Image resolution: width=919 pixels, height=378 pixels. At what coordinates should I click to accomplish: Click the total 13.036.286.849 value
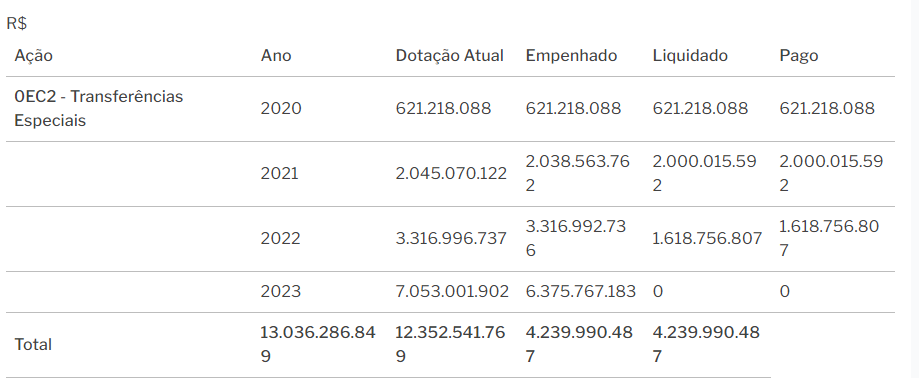tap(318, 345)
